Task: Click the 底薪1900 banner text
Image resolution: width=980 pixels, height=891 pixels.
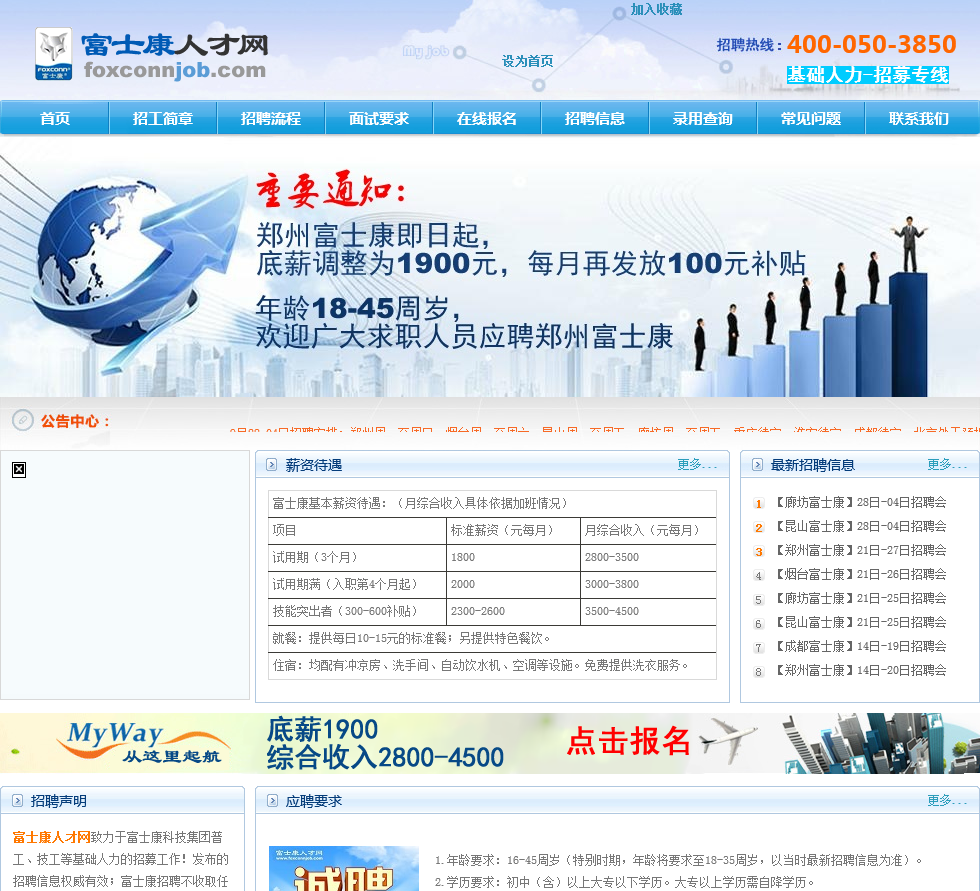Action: coord(322,729)
